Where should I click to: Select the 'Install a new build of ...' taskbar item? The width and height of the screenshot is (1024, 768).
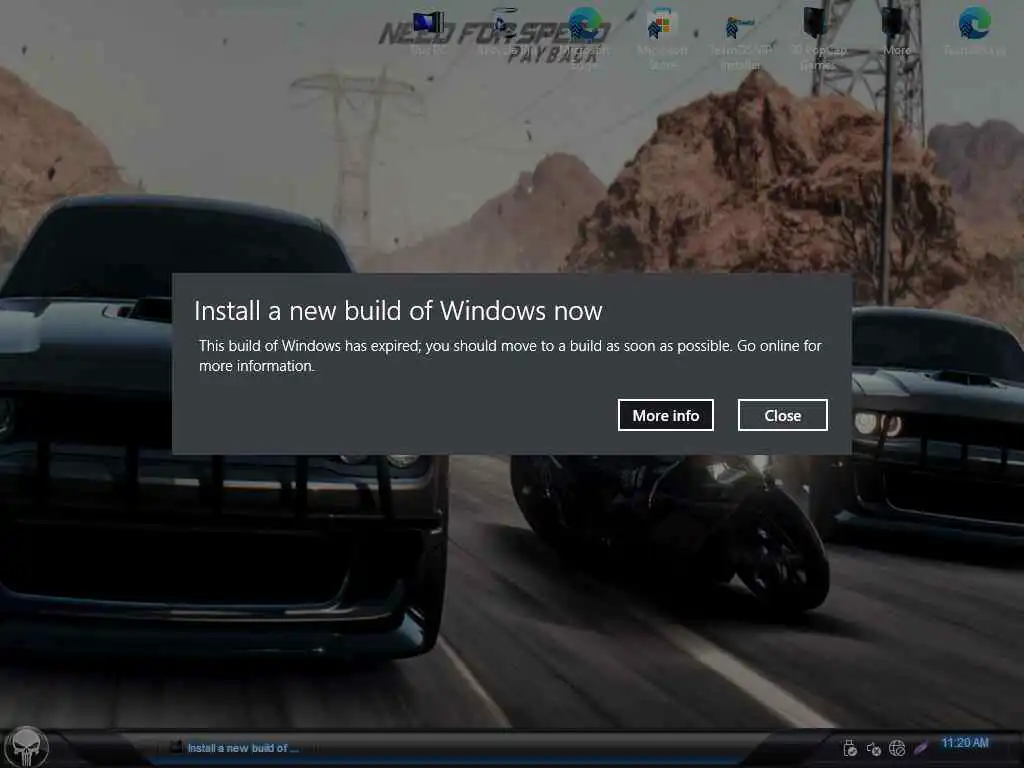click(235, 748)
